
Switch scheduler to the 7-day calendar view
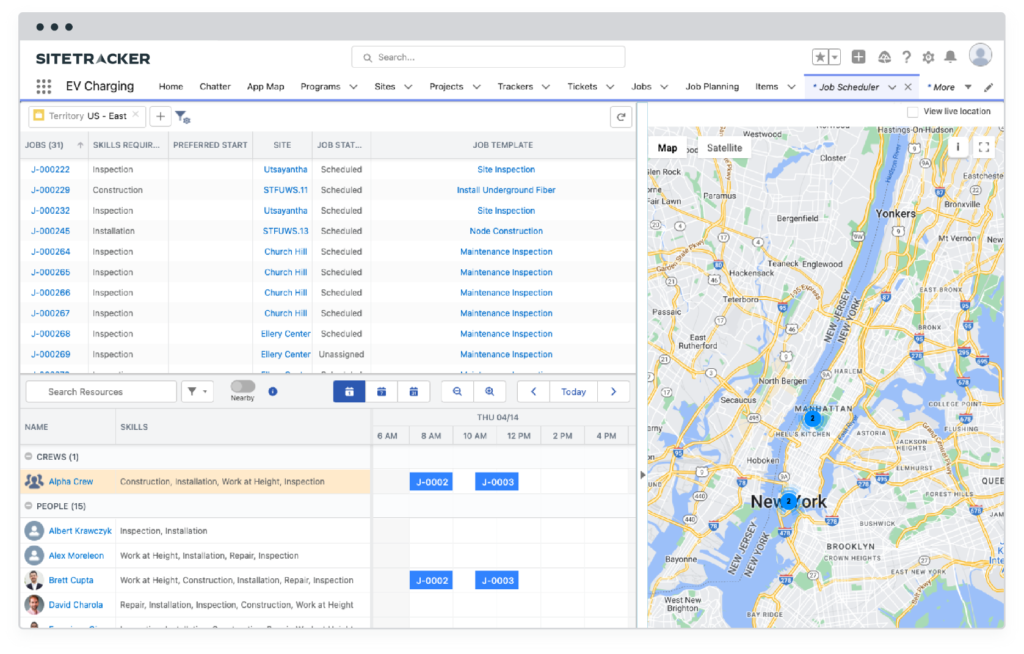click(x=381, y=391)
